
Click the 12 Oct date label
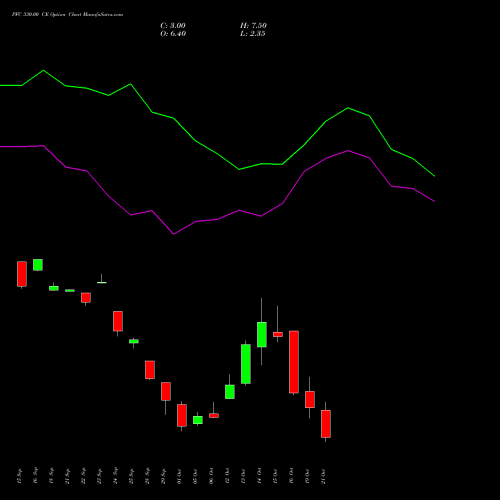[x=227, y=476]
